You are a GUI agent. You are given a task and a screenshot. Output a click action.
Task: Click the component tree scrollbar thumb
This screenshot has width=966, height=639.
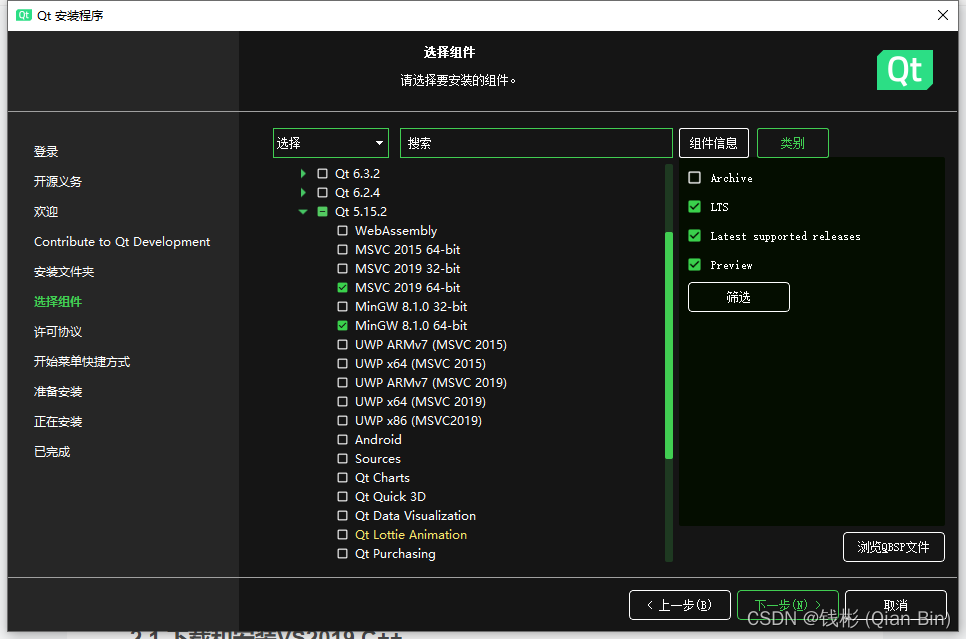(669, 345)
